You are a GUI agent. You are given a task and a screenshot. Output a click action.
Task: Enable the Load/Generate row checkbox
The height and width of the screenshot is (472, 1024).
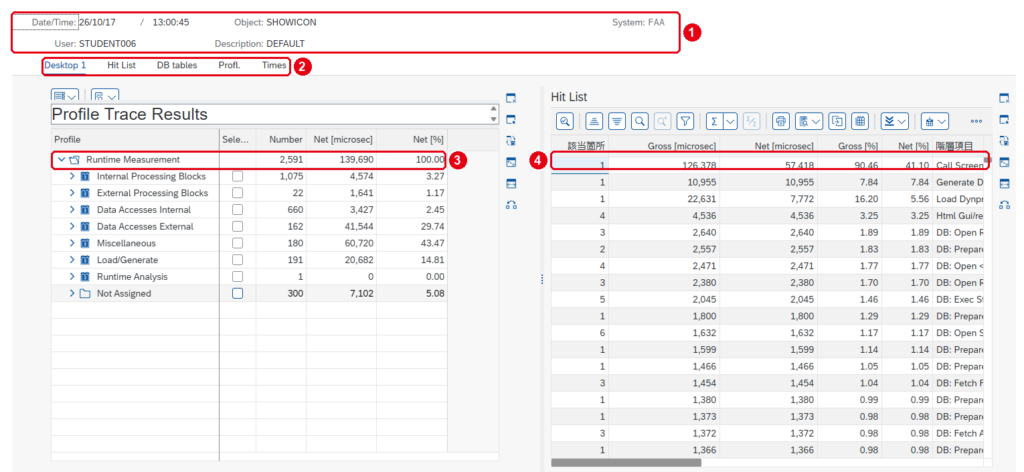pos(237,260)
